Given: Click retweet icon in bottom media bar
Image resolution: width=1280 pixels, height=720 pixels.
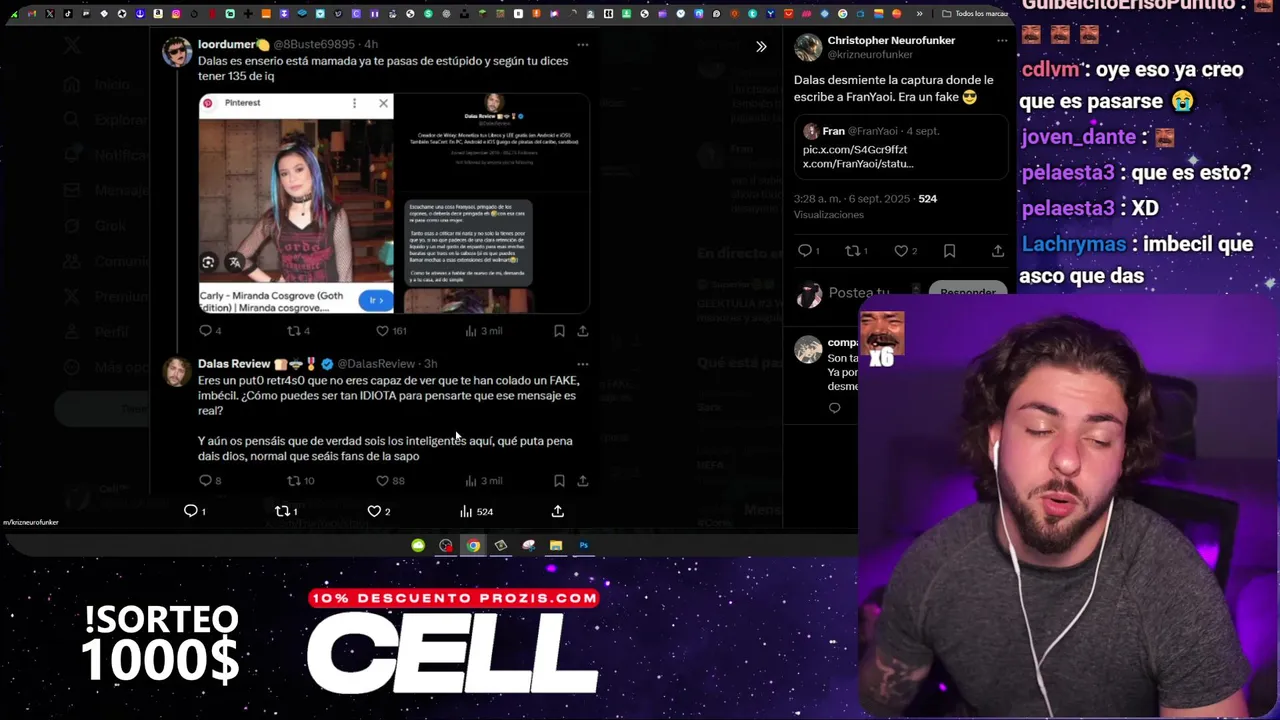Looking at the screenshot, I should (x=283, y=511).
